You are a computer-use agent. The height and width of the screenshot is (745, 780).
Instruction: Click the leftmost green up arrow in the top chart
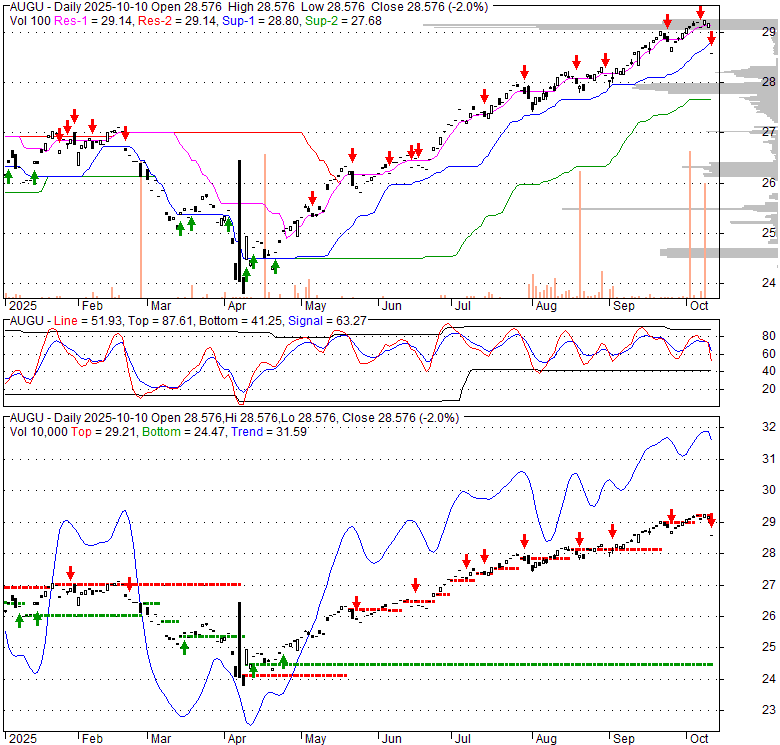click(x=9, y=176)
